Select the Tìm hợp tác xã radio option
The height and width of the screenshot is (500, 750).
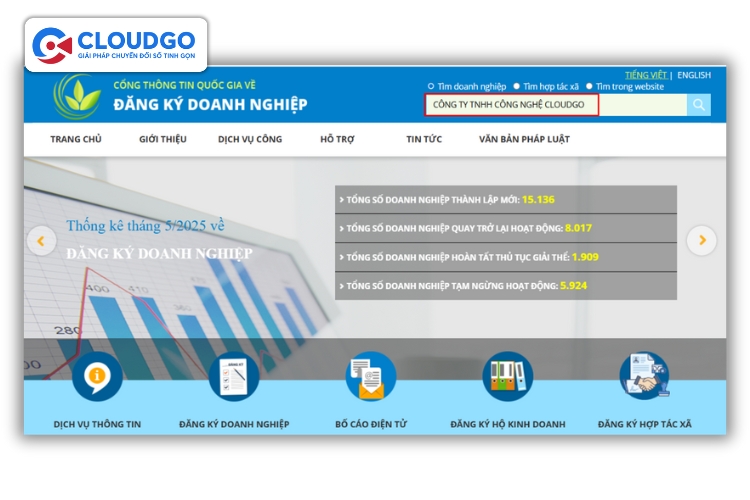tap(516, 87)
